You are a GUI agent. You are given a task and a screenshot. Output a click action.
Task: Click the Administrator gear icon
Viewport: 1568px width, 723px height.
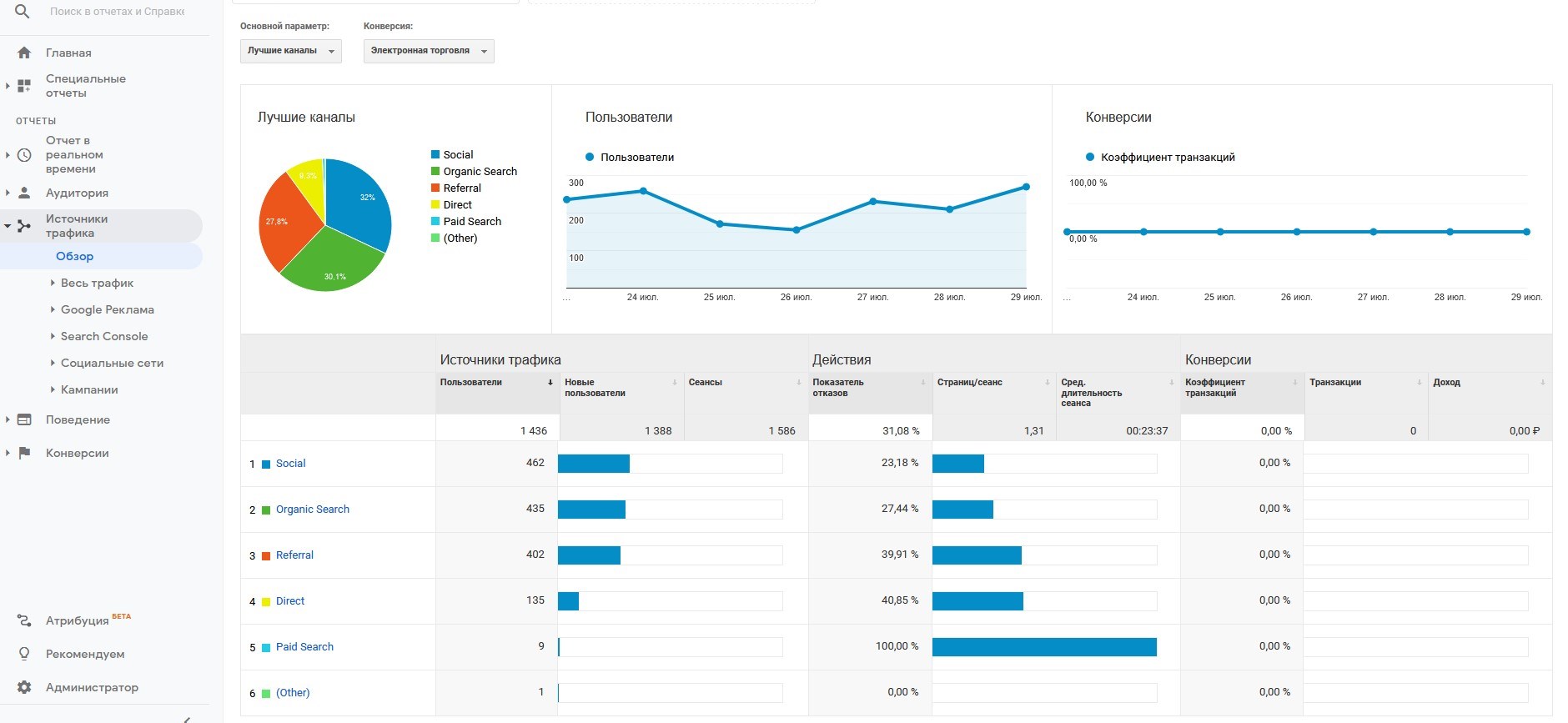(24, 687)
